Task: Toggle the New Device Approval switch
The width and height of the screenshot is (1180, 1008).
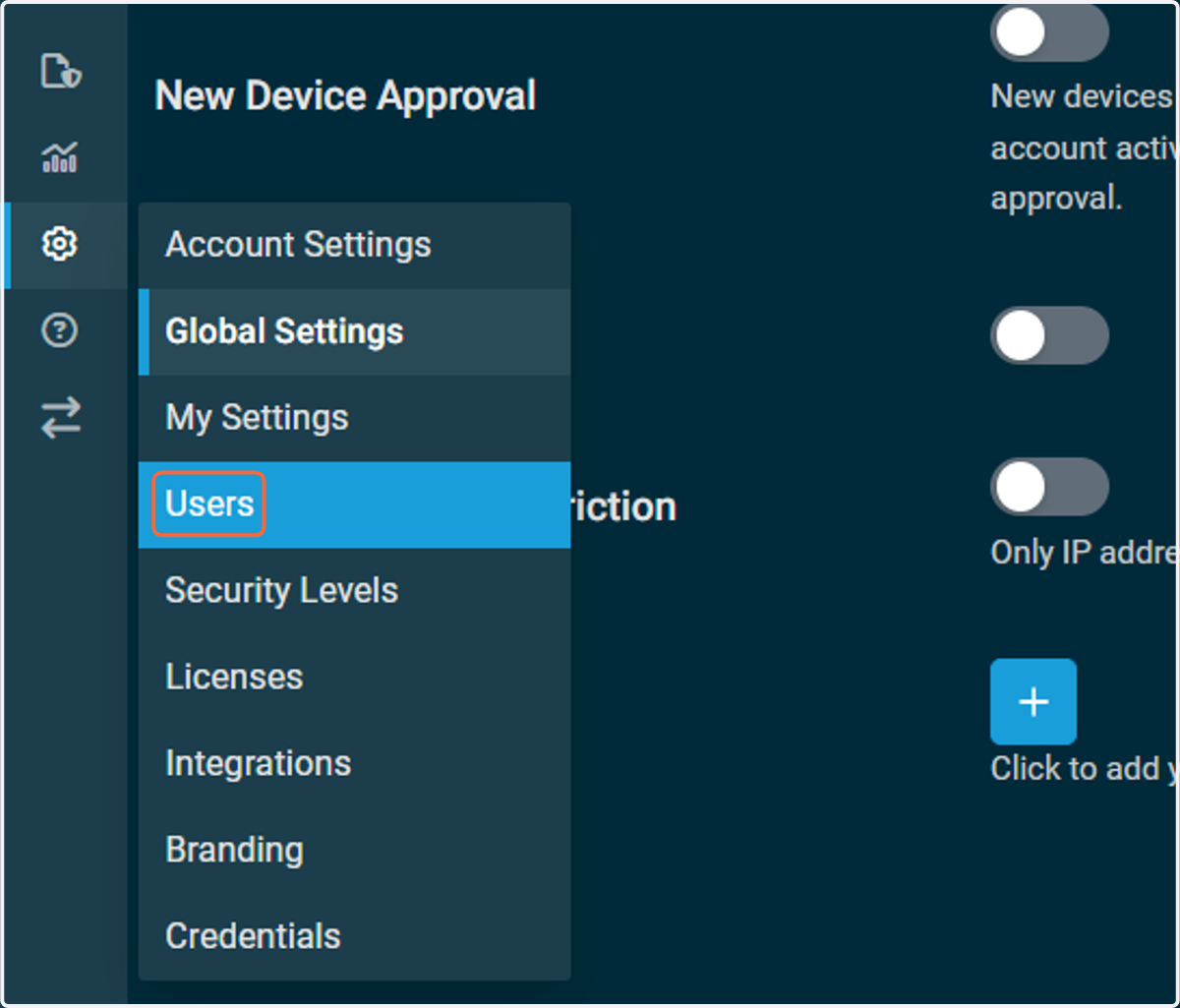Action: point(1049,33)
